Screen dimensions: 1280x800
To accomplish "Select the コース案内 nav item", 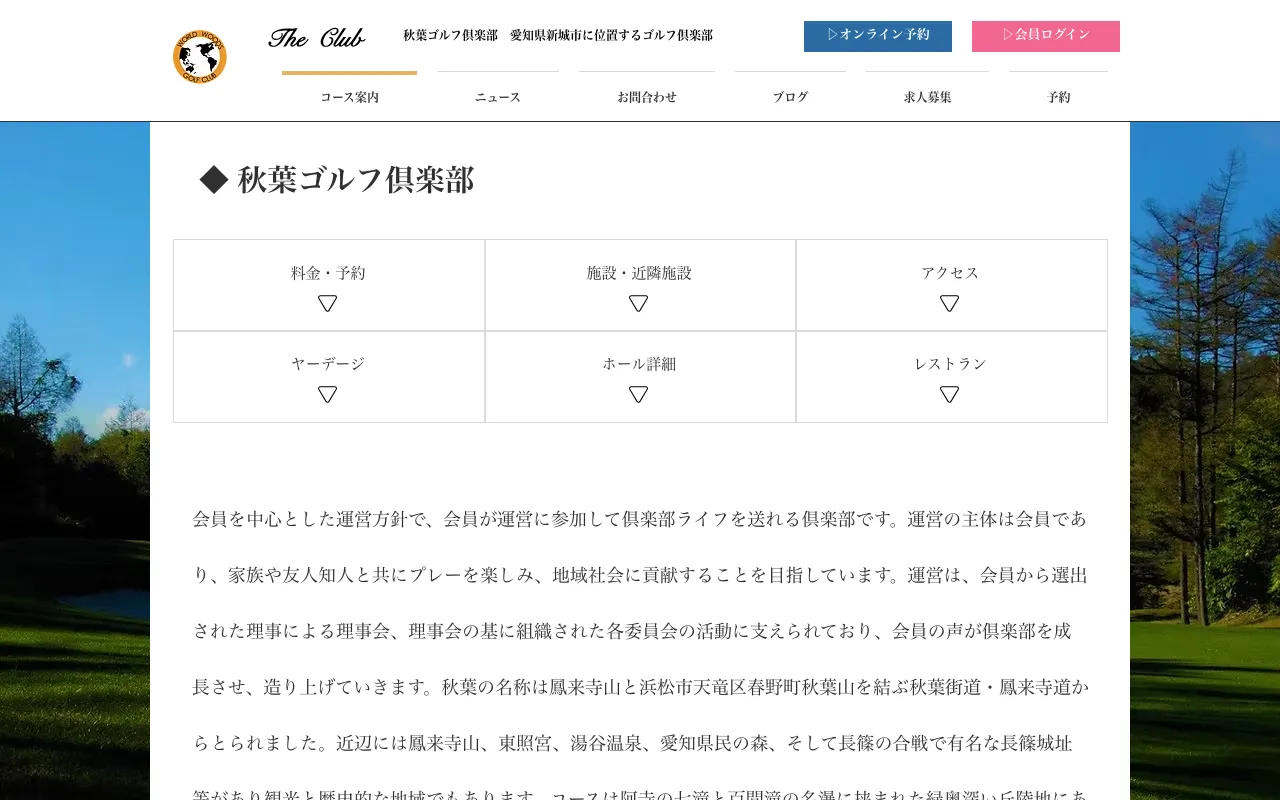I will [x=349, y=97].
